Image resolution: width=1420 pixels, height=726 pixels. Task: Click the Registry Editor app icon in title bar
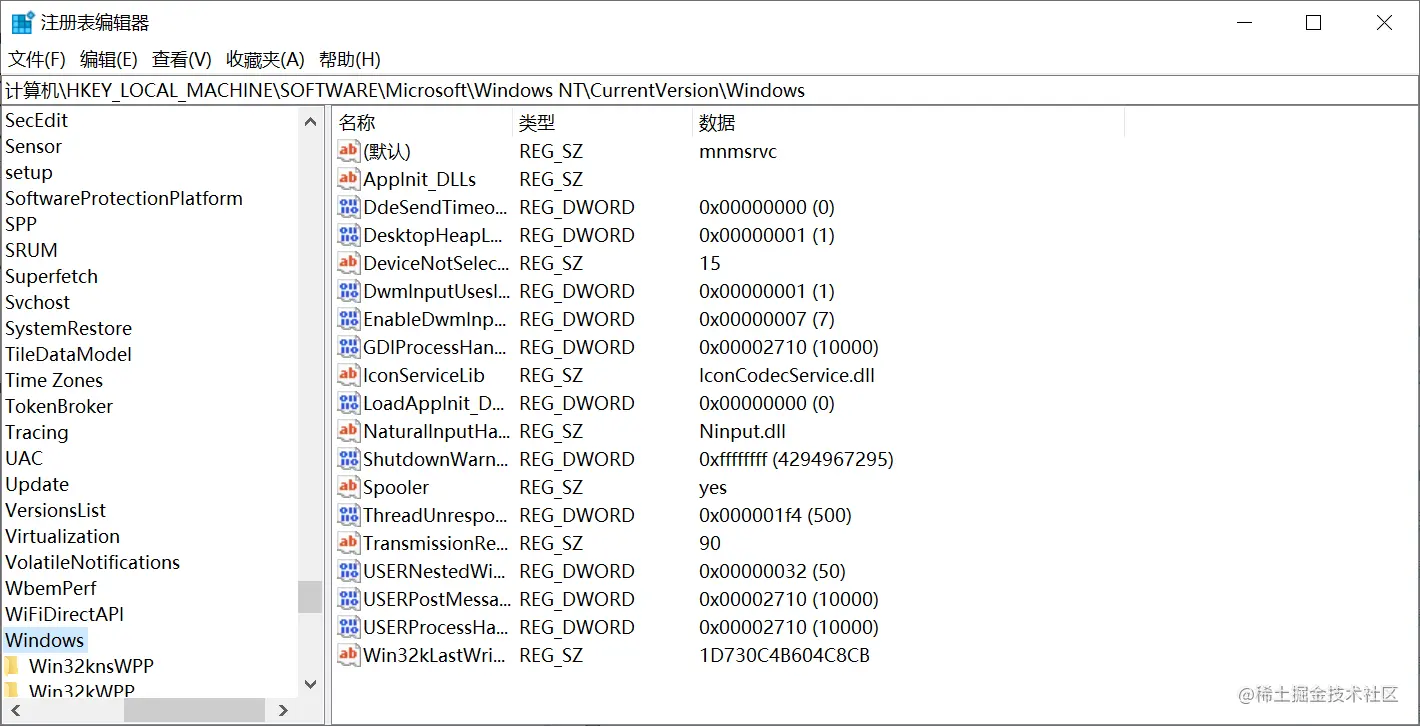(22, 22)
